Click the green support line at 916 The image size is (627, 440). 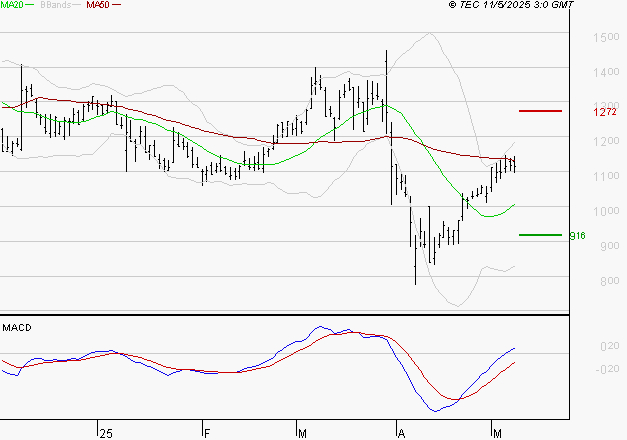click(540, 235)
